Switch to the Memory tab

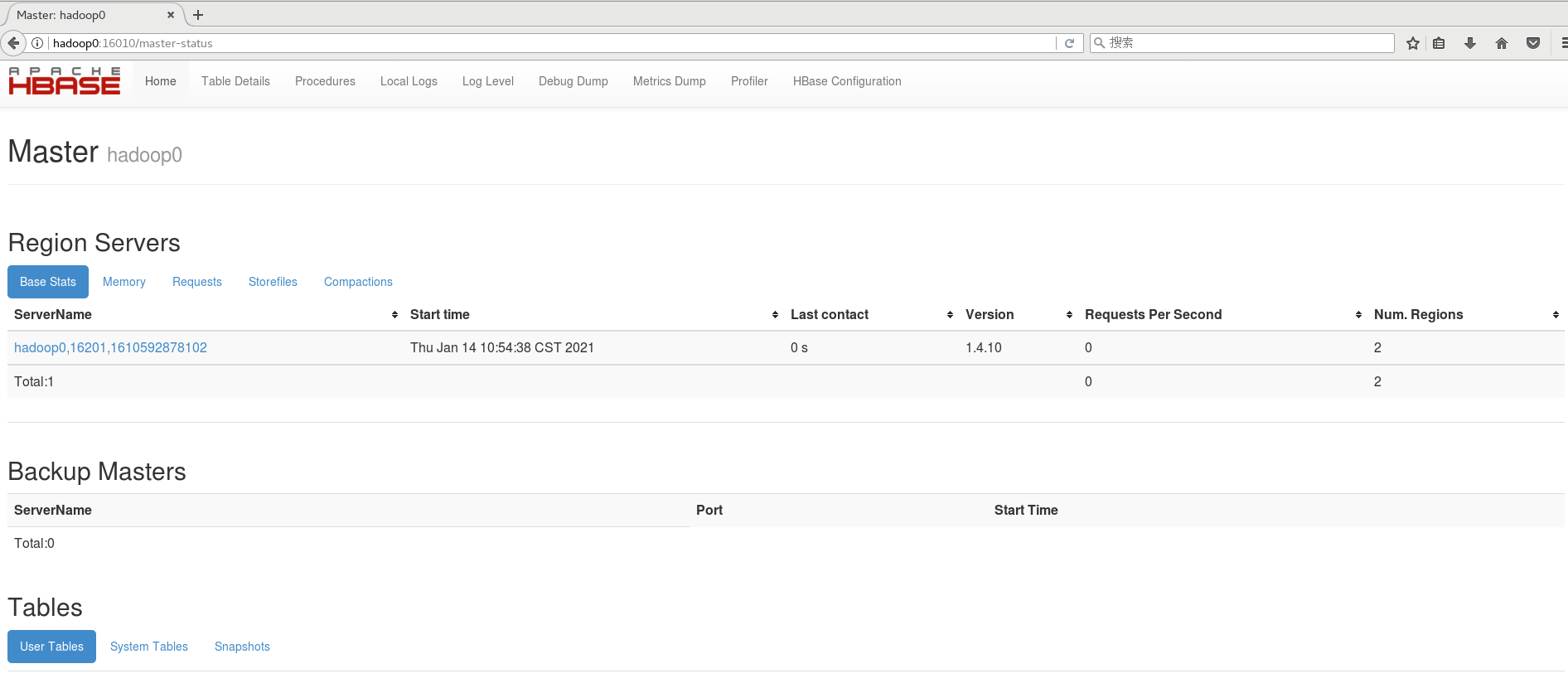click(x=124, y=282)
